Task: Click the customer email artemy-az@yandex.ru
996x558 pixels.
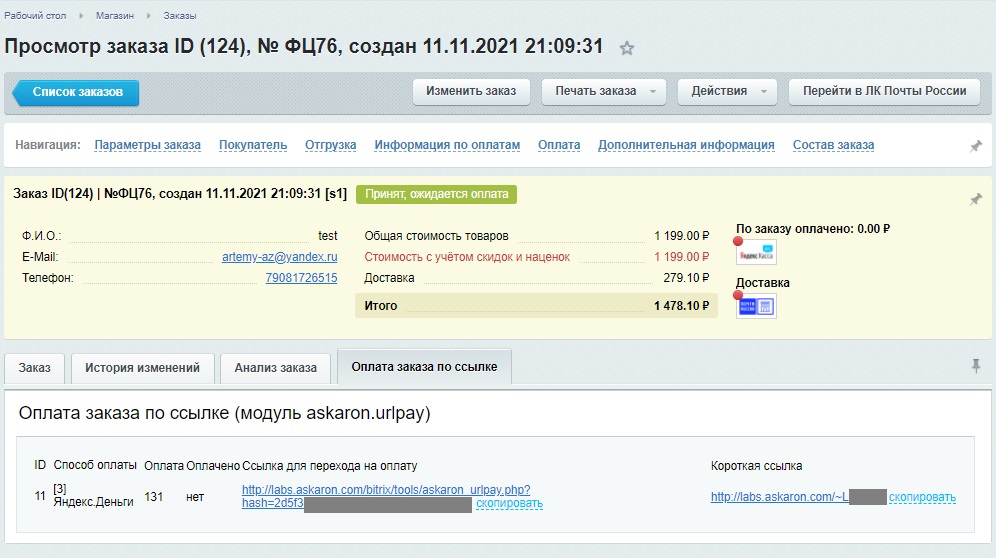Action: 279,257
